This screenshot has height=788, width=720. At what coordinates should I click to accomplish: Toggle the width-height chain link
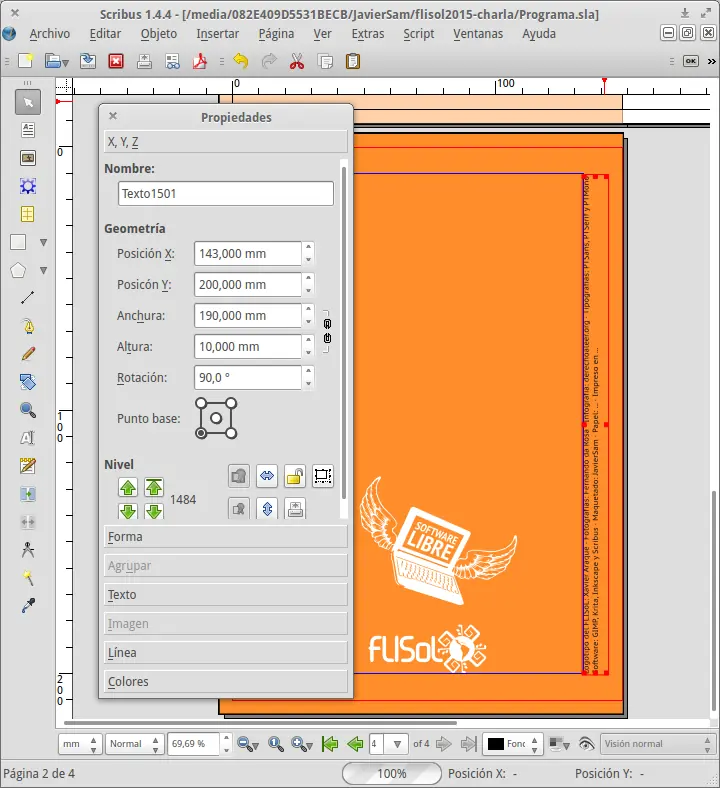(x=327, y=331)
